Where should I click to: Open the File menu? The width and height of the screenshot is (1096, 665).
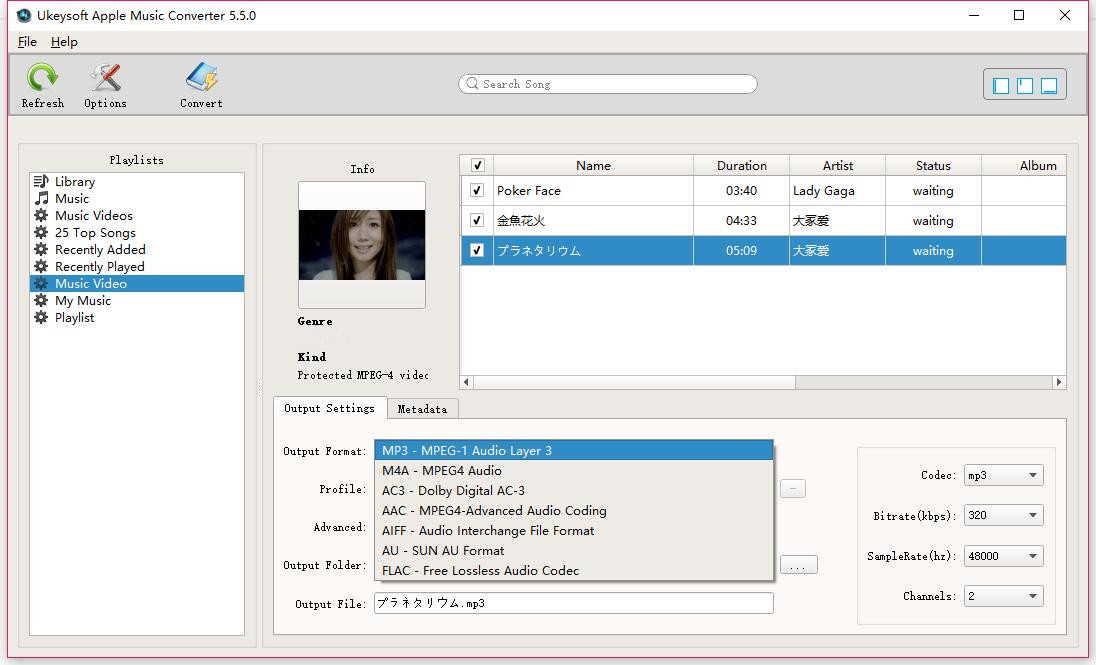27,41
